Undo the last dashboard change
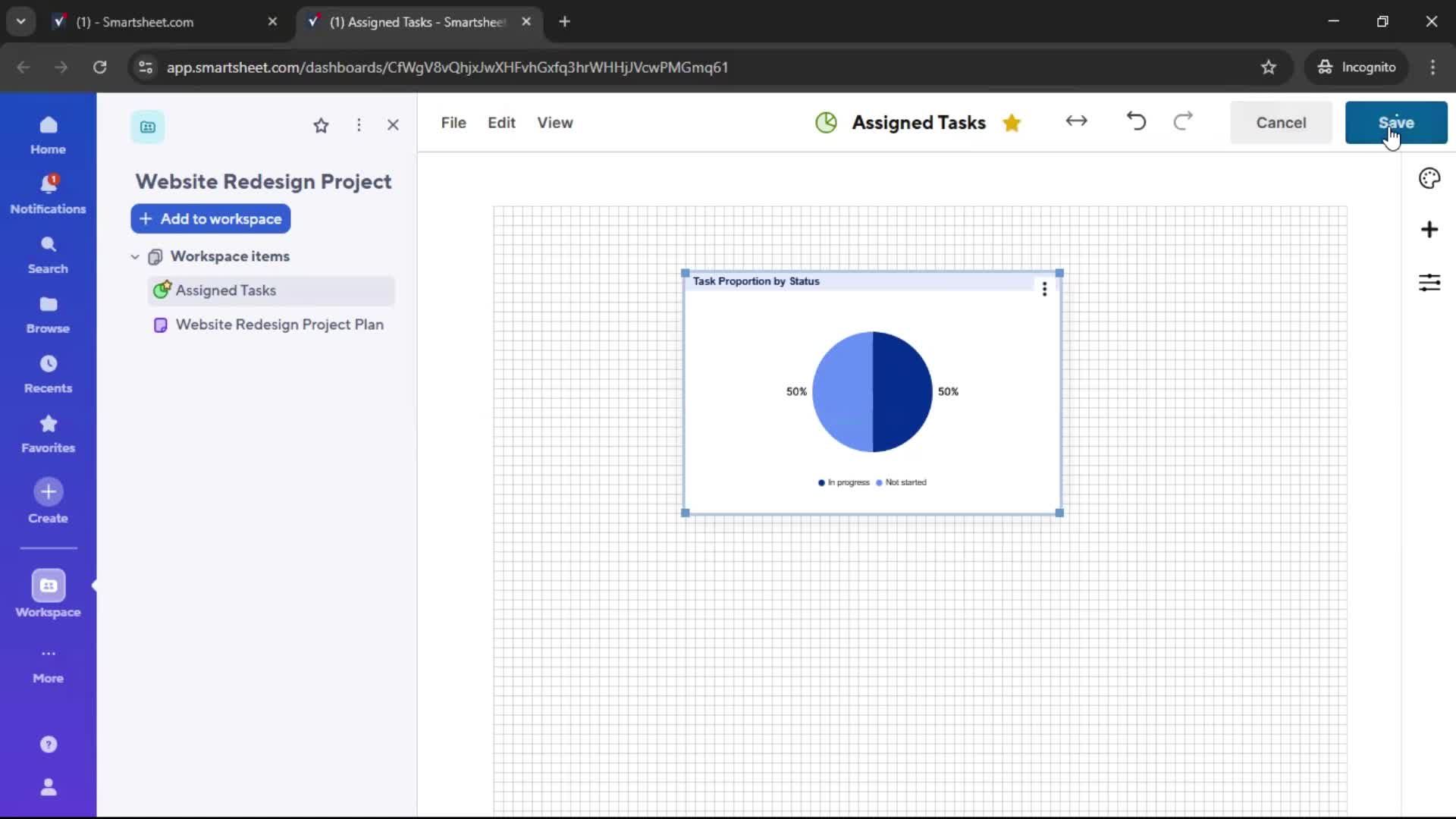The height and width of the screenshot is (819, 1456). coord(1135,121)
